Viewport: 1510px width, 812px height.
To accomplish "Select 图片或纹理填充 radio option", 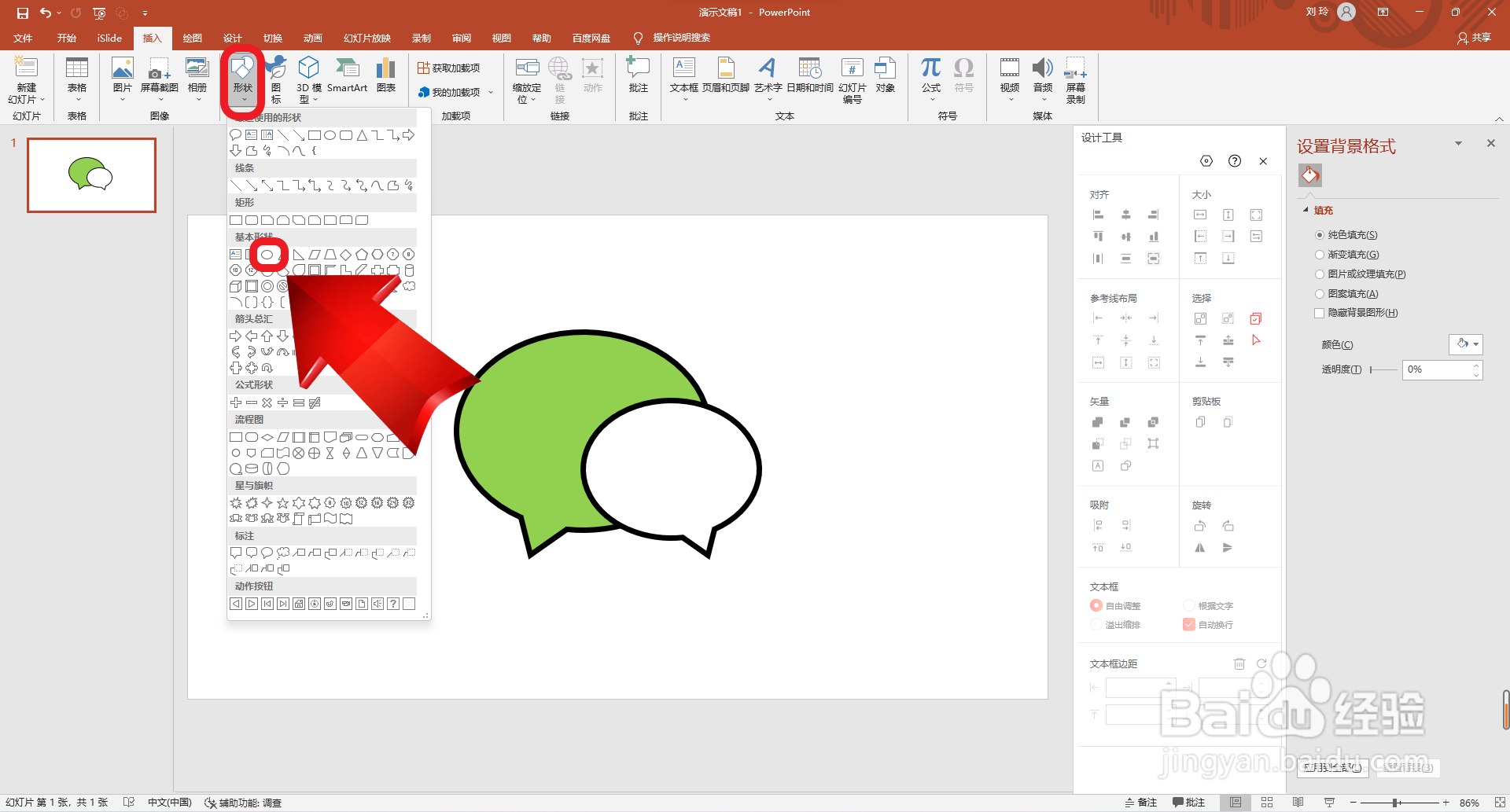I will 1320,274.
